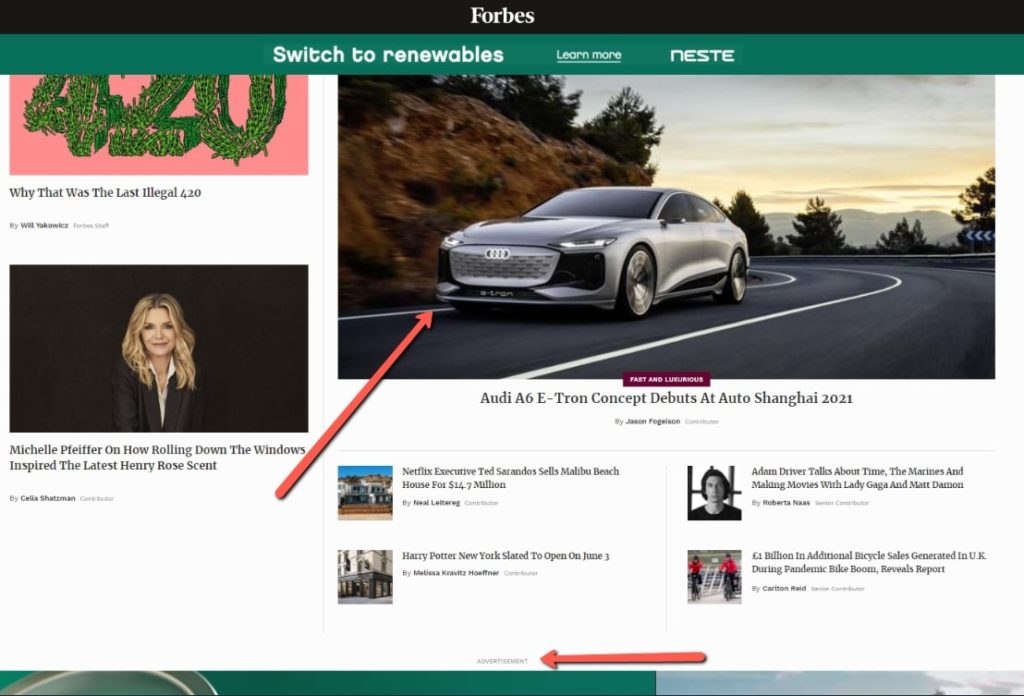This screenshot has height=696, width=1024.
Task: Click the 'Fast and Luxurious' category tag
Action: pos(666,379)
